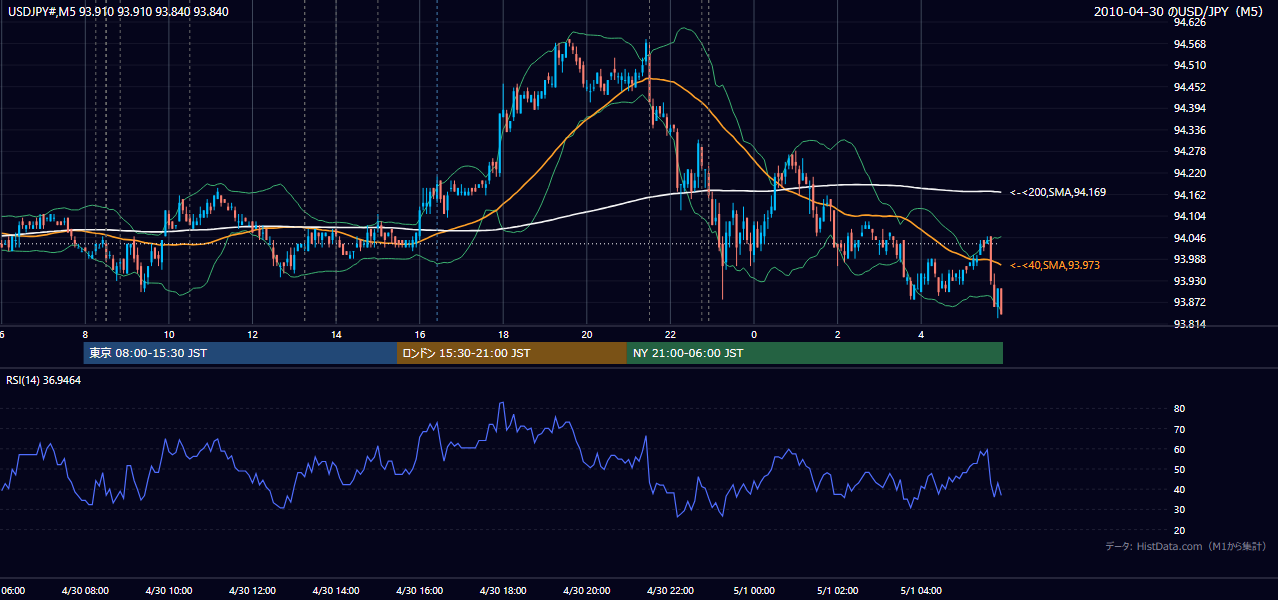
Task: Click the RSI scale value 30
Action: (1179, 510)
